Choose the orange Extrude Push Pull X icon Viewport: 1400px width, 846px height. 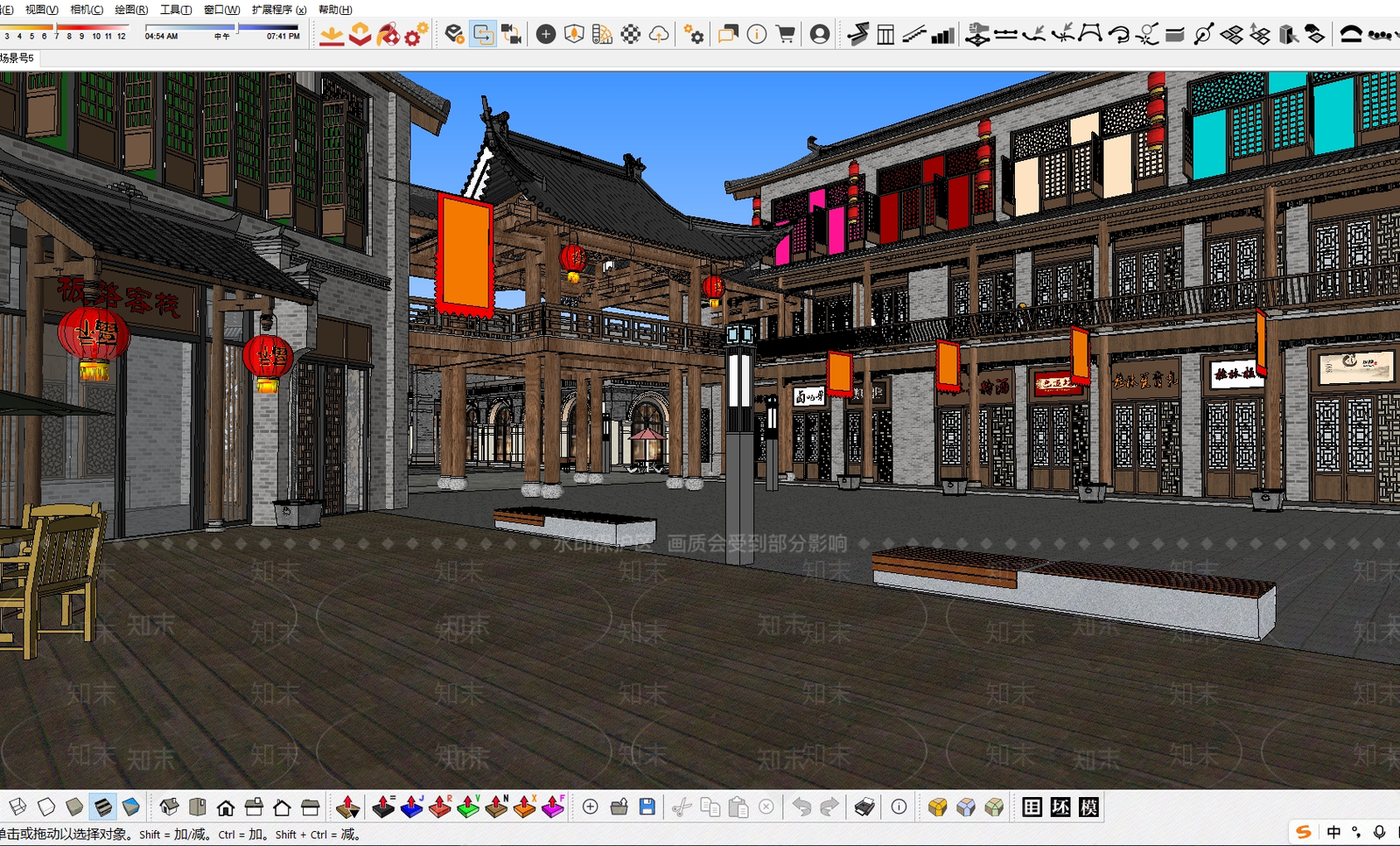(524, 807)
